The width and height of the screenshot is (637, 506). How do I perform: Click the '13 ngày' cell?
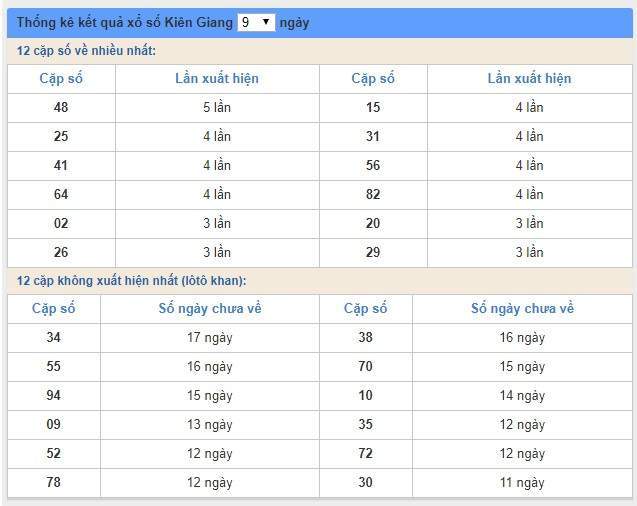click(x=210, y=425)
